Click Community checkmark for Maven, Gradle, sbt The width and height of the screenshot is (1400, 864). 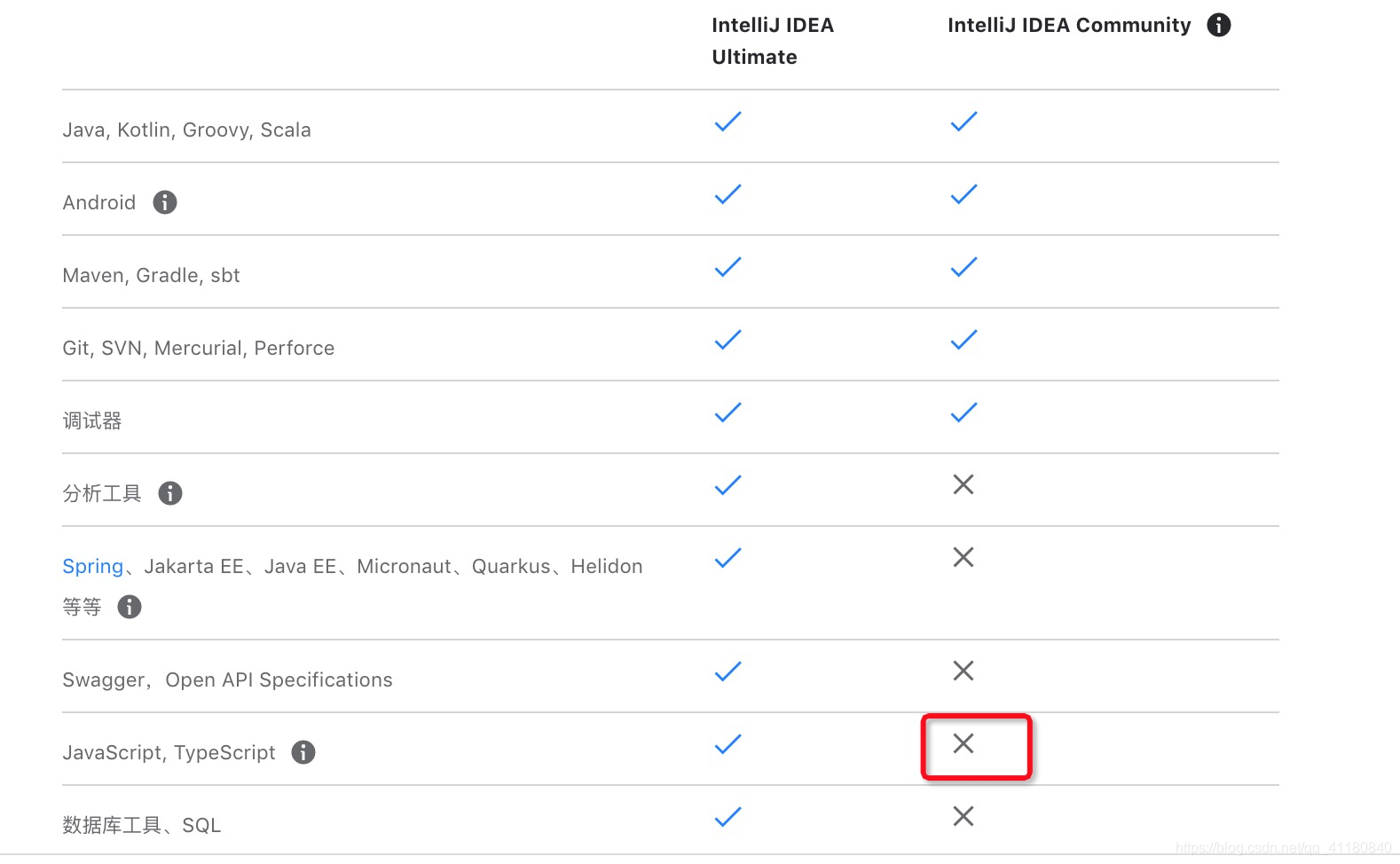pyautogui.click(x=963, y=267)
